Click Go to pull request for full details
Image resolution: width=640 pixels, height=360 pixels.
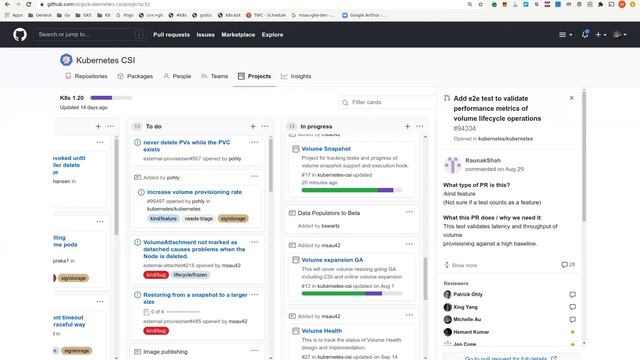click(x=510, y=358)
